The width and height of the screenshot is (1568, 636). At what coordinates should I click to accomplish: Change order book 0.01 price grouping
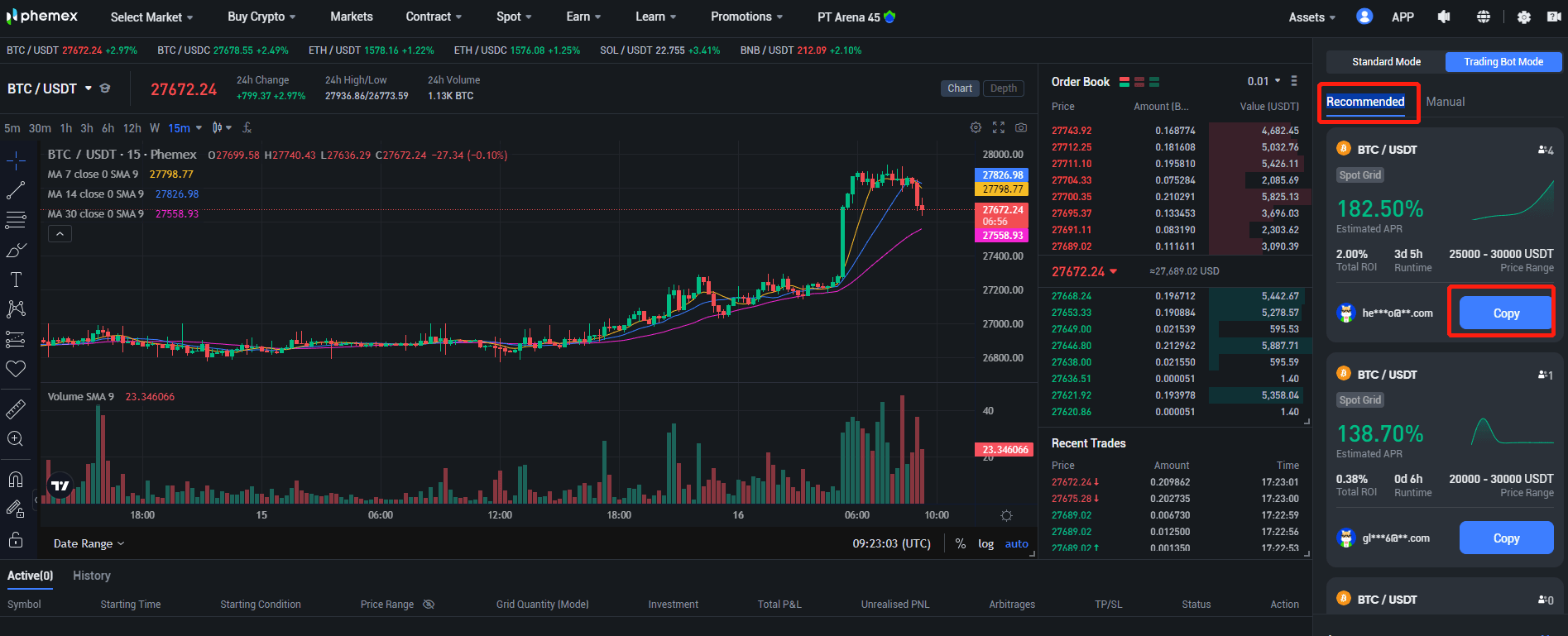pos(1264,81)
